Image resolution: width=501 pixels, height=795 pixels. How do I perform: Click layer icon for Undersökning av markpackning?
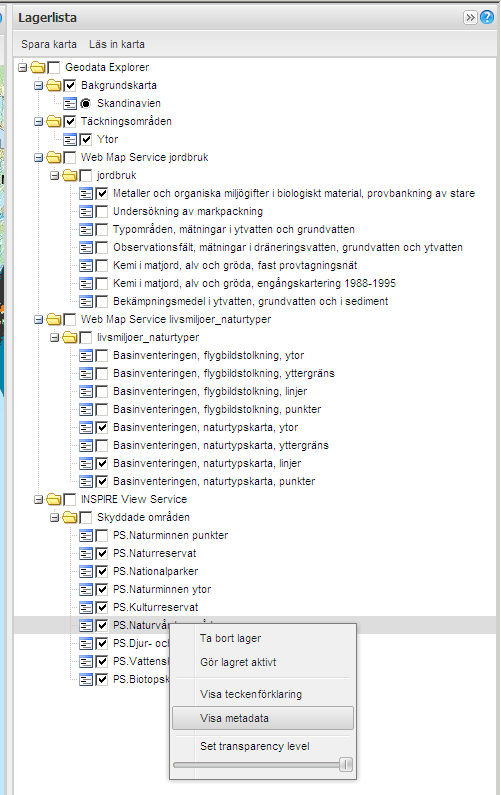(86, 211)
